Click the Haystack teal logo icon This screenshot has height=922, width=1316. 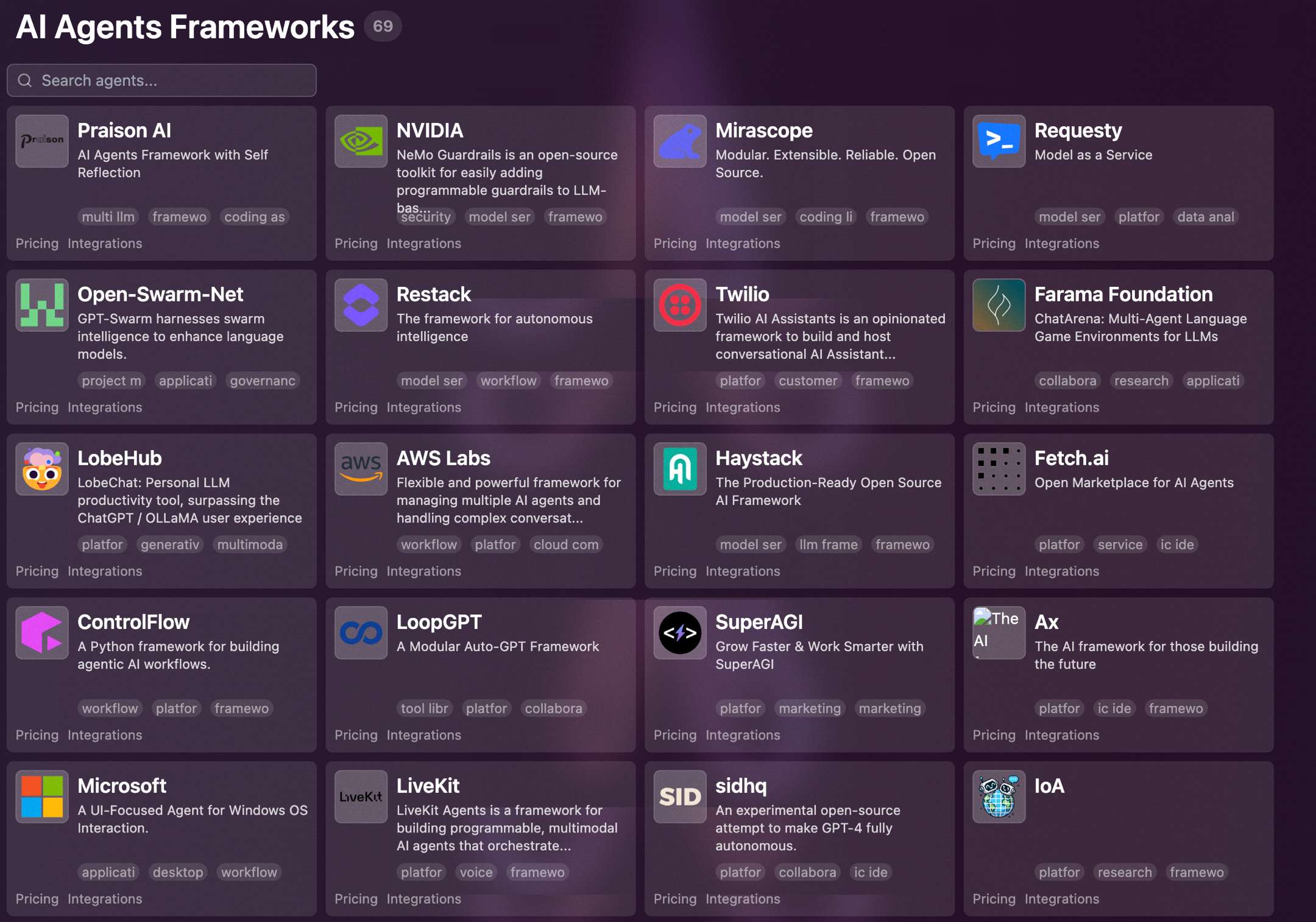pos(680,469)
